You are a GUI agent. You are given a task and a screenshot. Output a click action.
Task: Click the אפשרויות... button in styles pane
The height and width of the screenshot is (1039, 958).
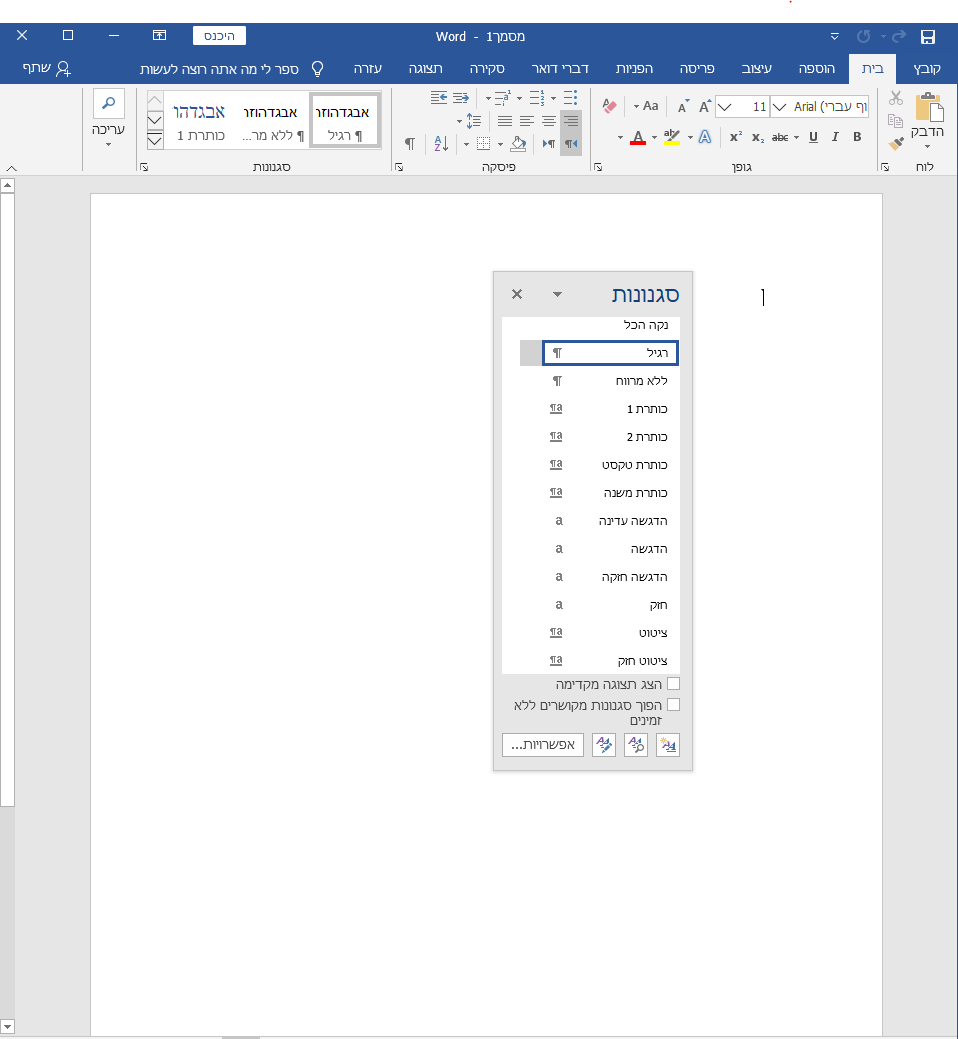click(543, 745)
